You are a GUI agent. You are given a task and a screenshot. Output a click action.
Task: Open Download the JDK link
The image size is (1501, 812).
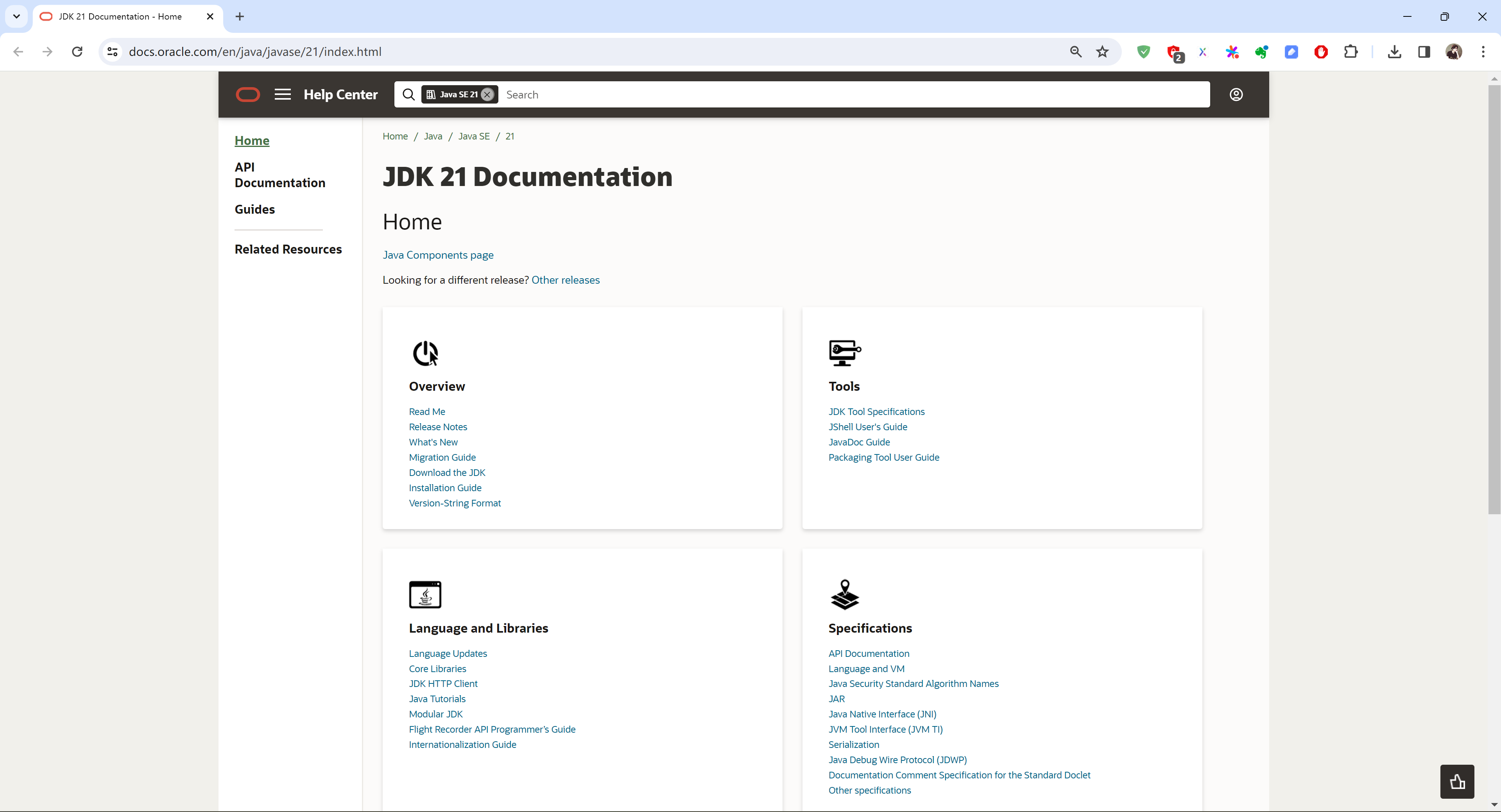447,472
